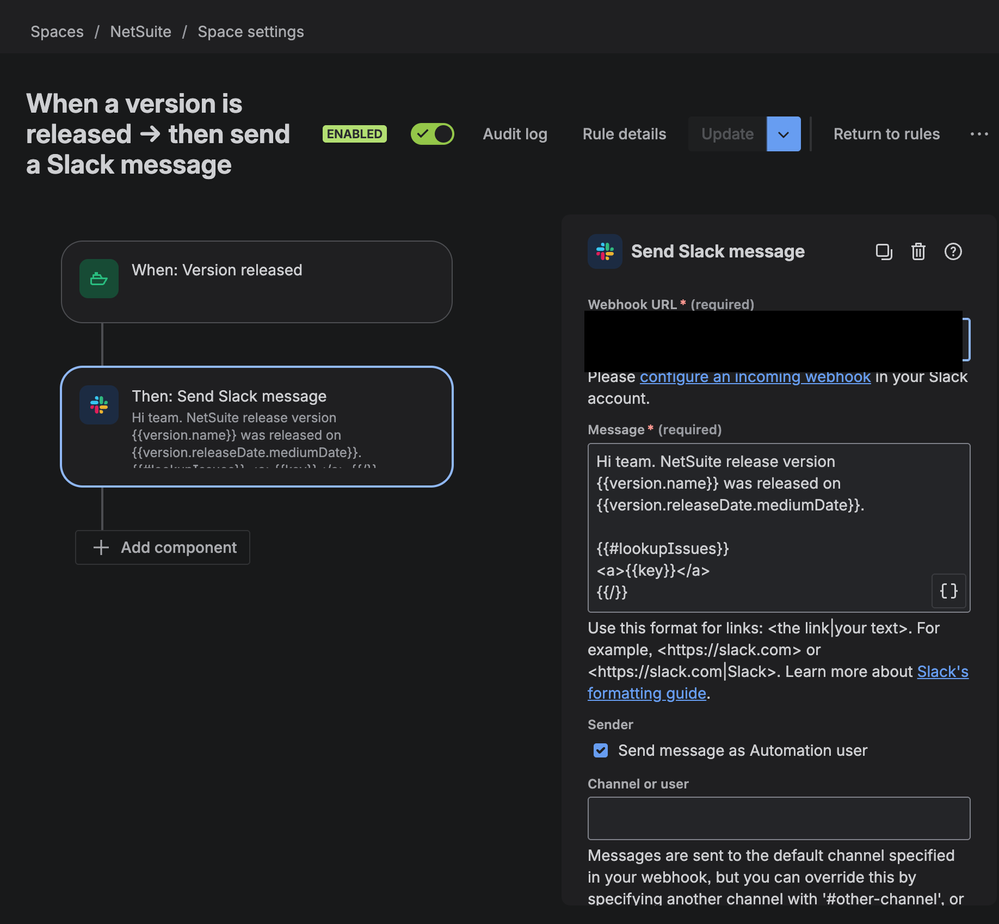The width and height of the screenshot is (999, 924).
Task: Insert a smart value using the {} icon
Action: click(x=948, y=591)
